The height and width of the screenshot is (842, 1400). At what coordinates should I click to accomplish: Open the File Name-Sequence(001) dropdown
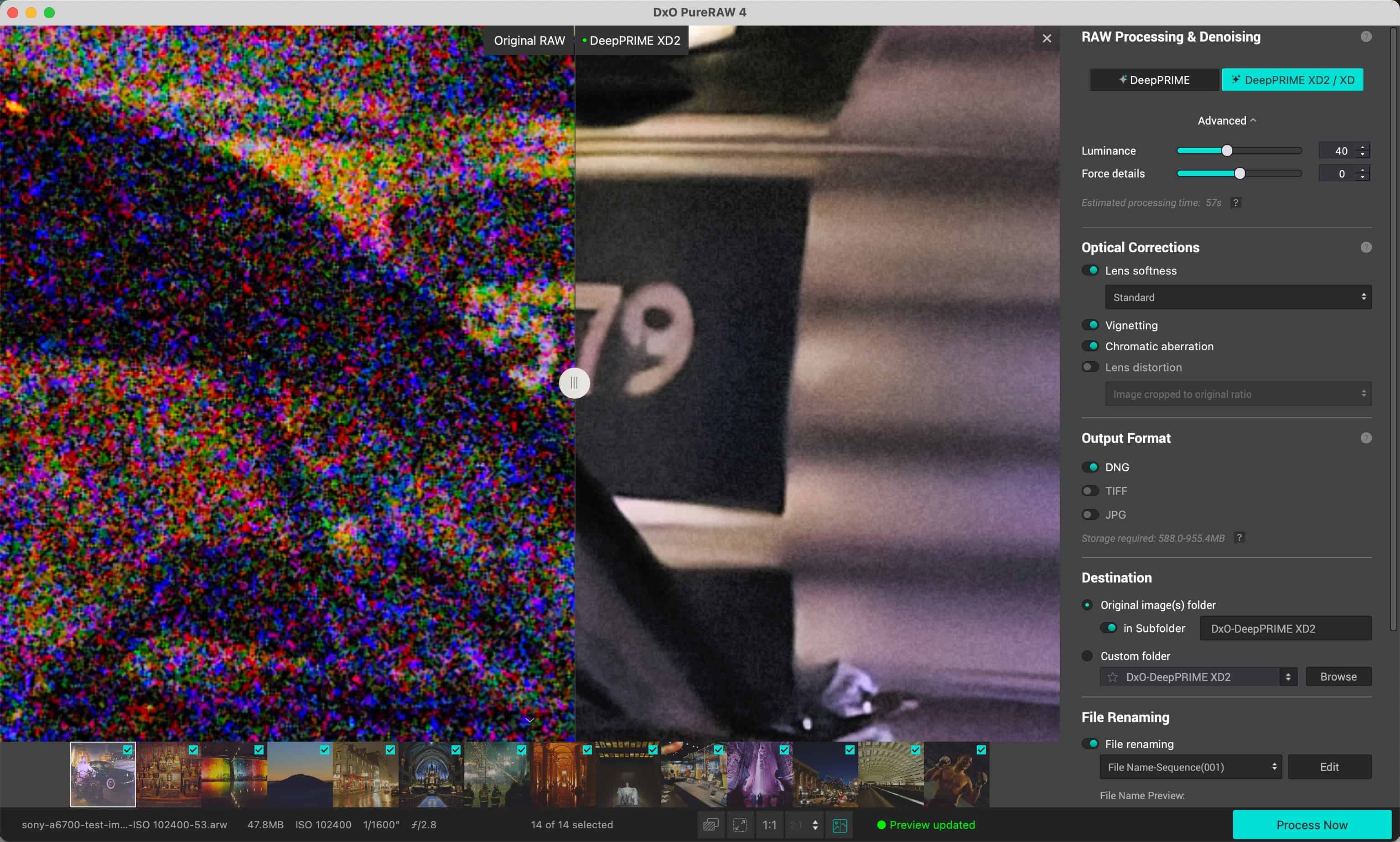point(1190,767)
